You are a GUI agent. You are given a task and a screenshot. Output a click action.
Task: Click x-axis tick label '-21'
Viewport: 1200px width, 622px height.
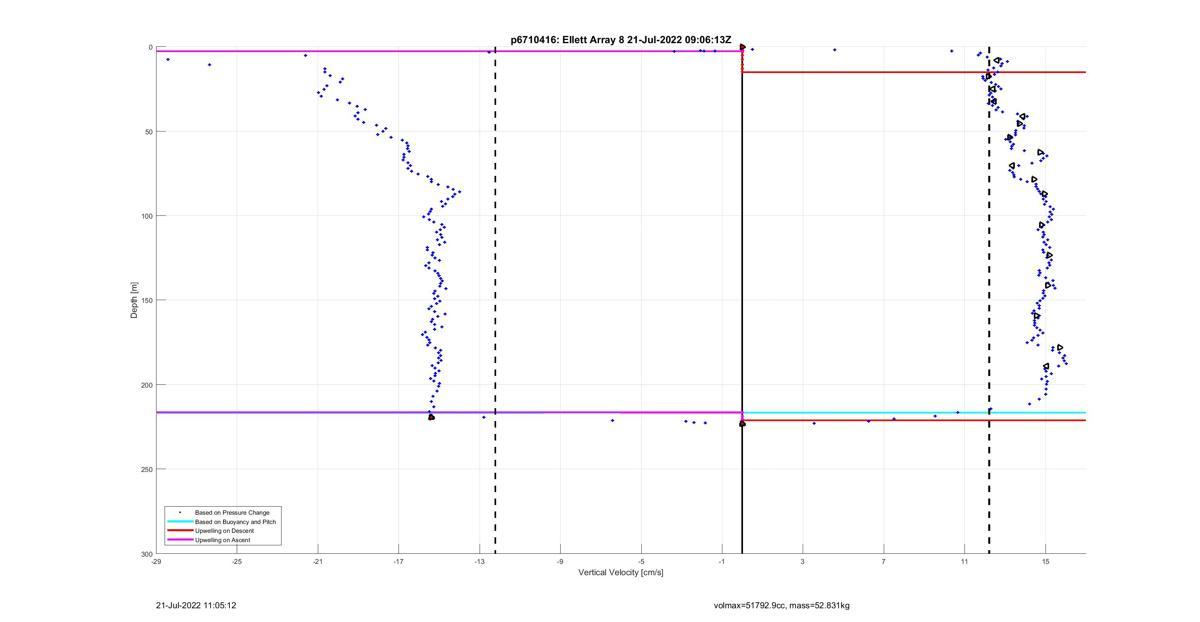coord(318,562)
